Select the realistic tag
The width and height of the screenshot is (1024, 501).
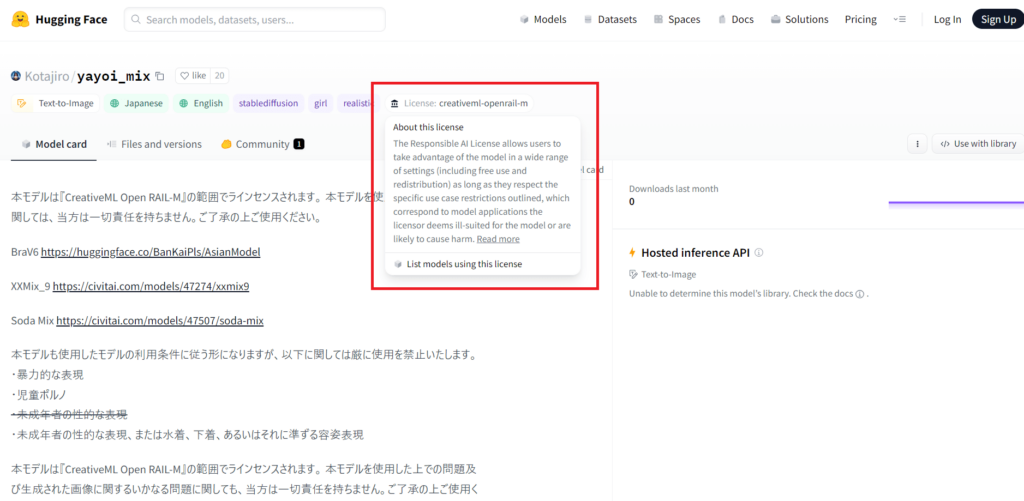[359, 103]
